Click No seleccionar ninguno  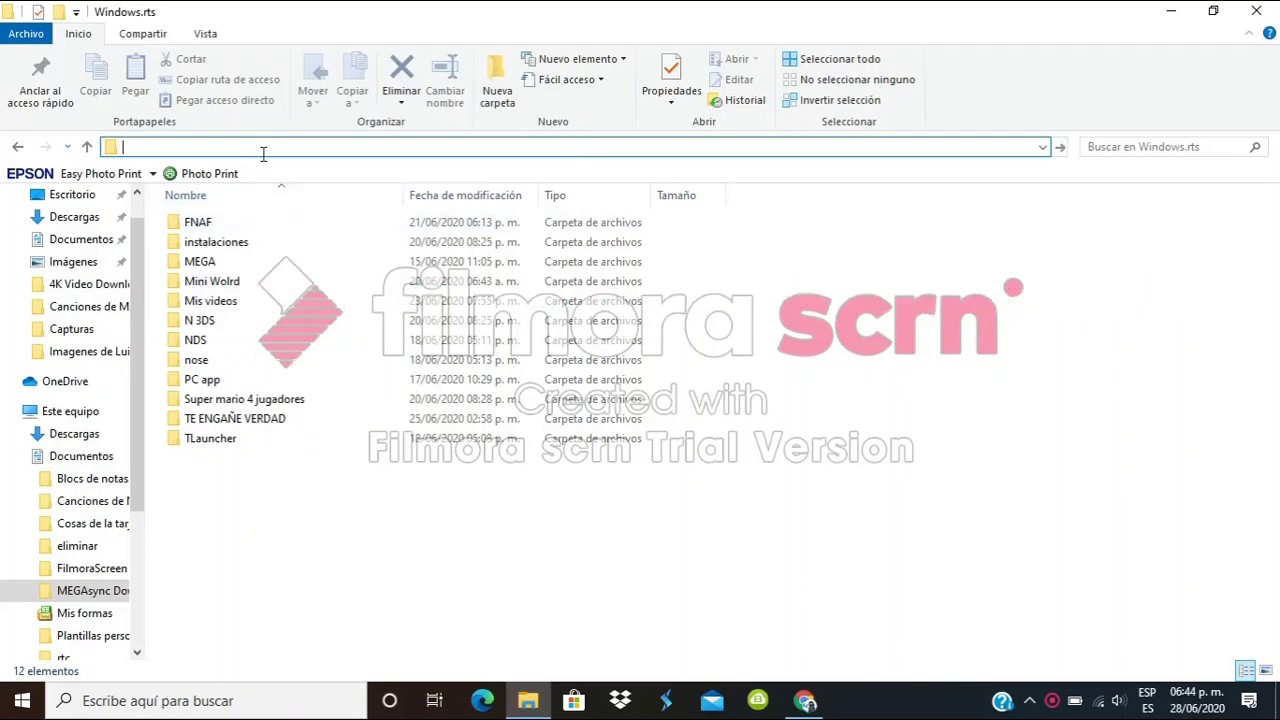[x=848, y=79]
